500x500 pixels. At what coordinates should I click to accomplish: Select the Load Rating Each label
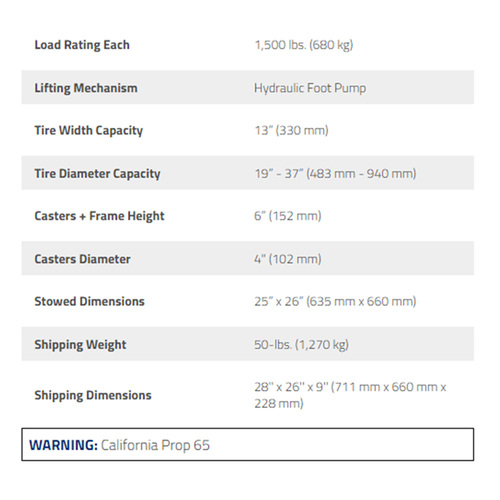82,45
